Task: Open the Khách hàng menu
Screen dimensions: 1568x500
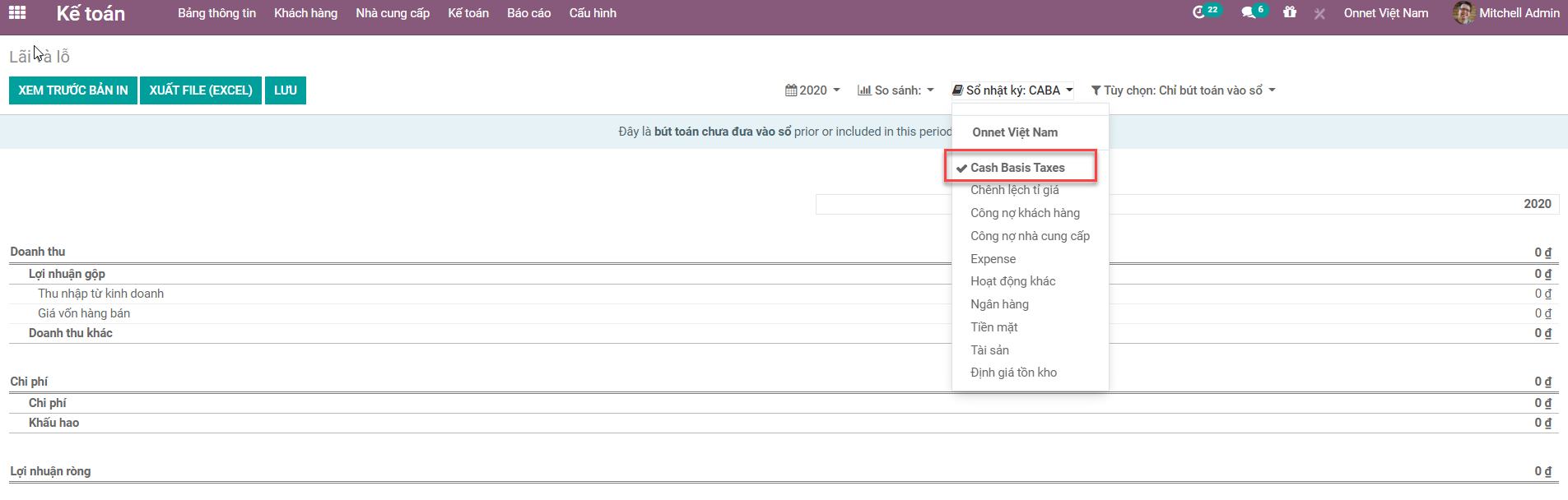Action: 305,13
